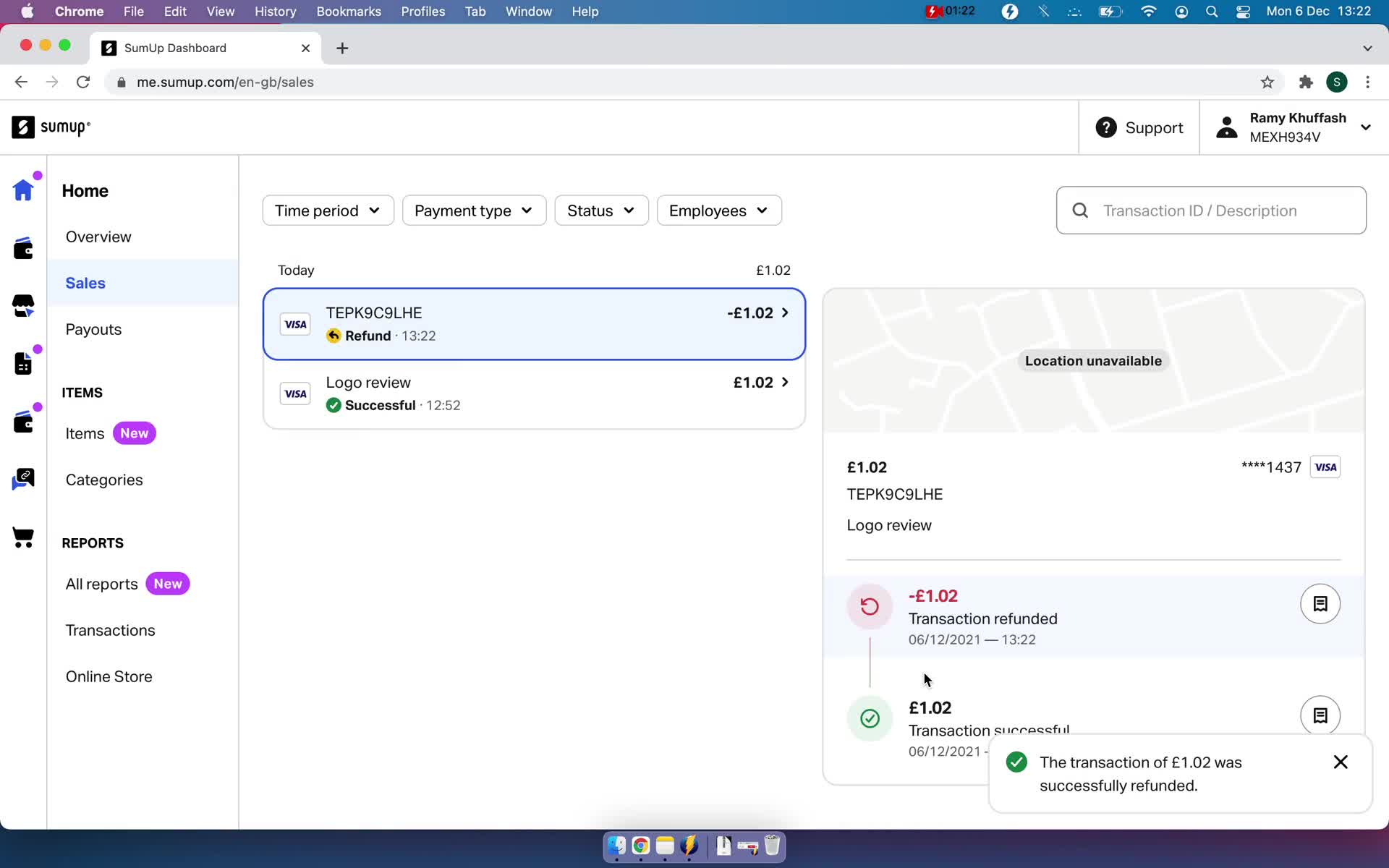
Task: Open macOS Control Centre icon
Action: (x=1243, y=12)
